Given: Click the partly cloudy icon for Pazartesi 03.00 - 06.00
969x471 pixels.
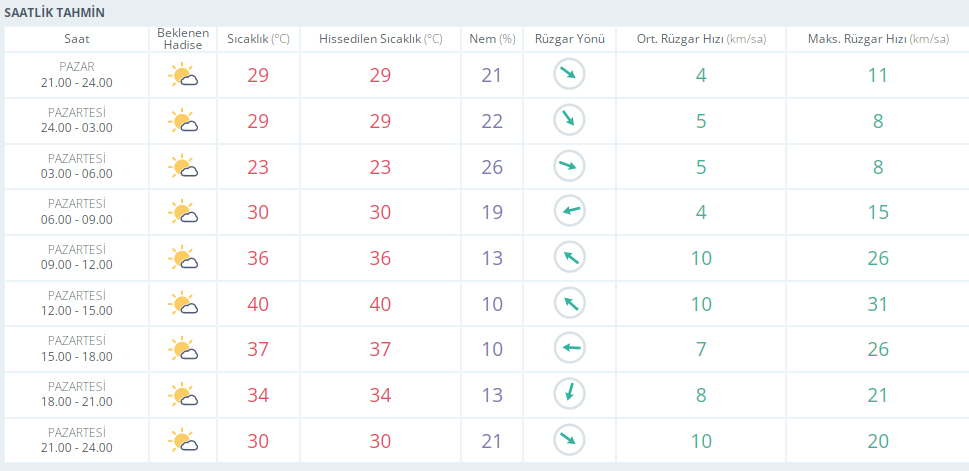Looking at the screenshot, I should (181, 167).
